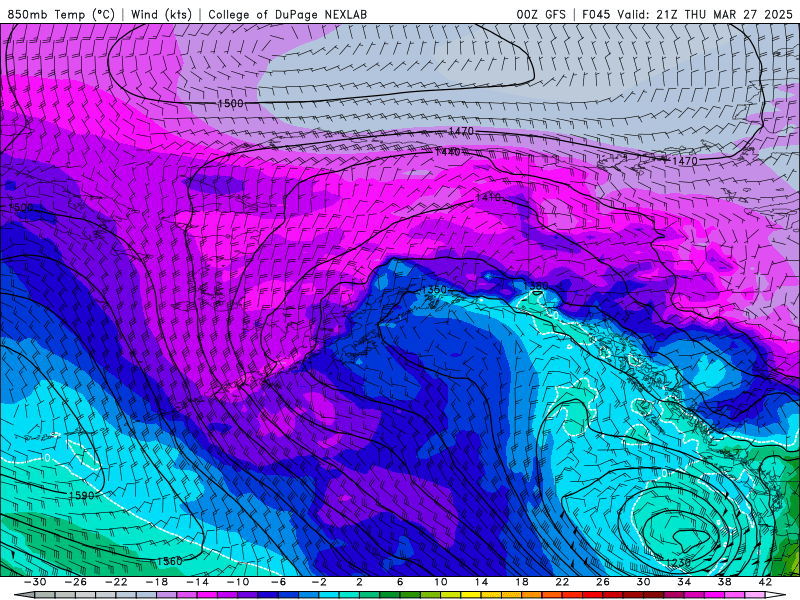This screenshot has height=600, width=800.
Task: Click the 2 colorbar scale label
Action: [359, 582]
